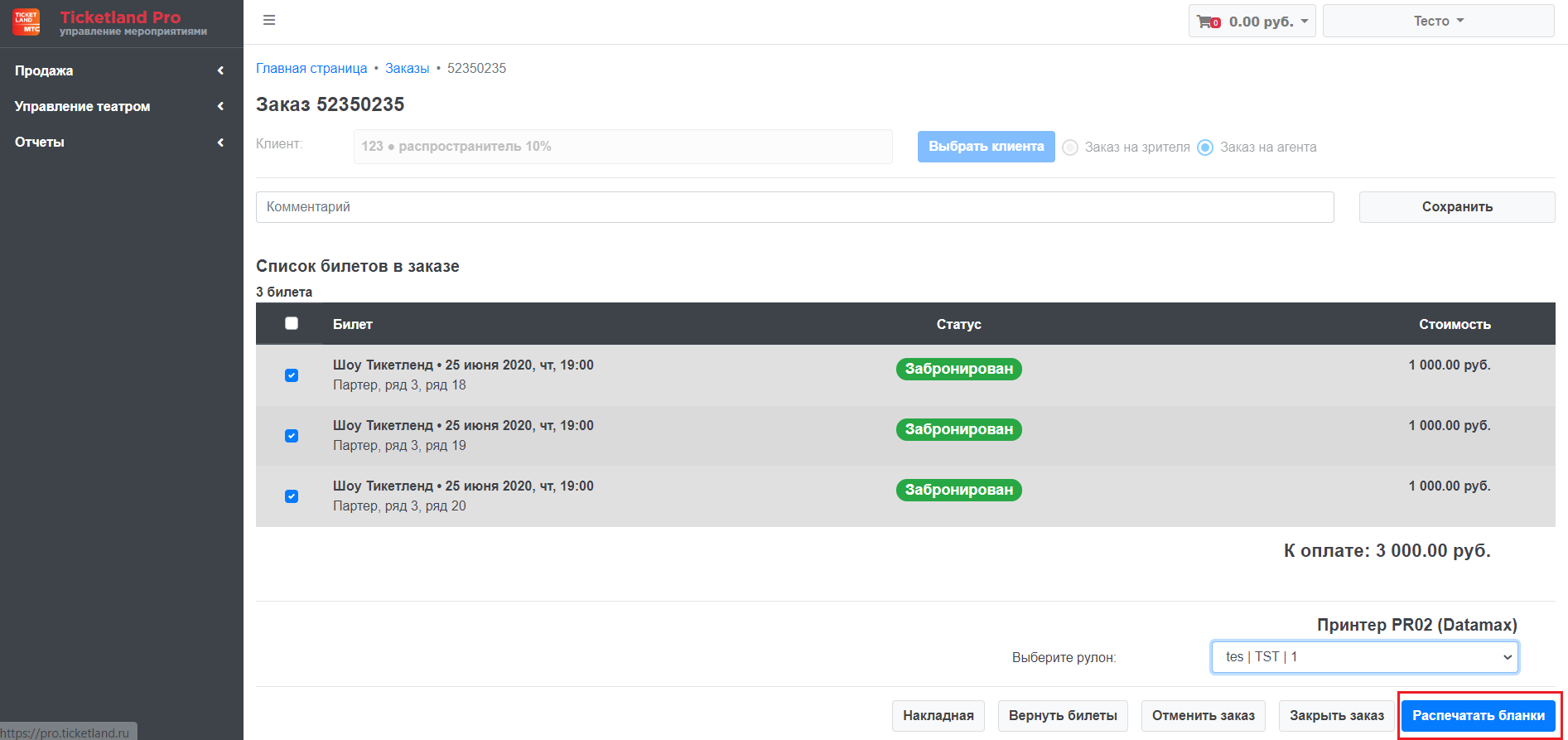The image size is (1568, 740).
Task: Click the Забронирован badge for seat 20
Action: [958, 490]
